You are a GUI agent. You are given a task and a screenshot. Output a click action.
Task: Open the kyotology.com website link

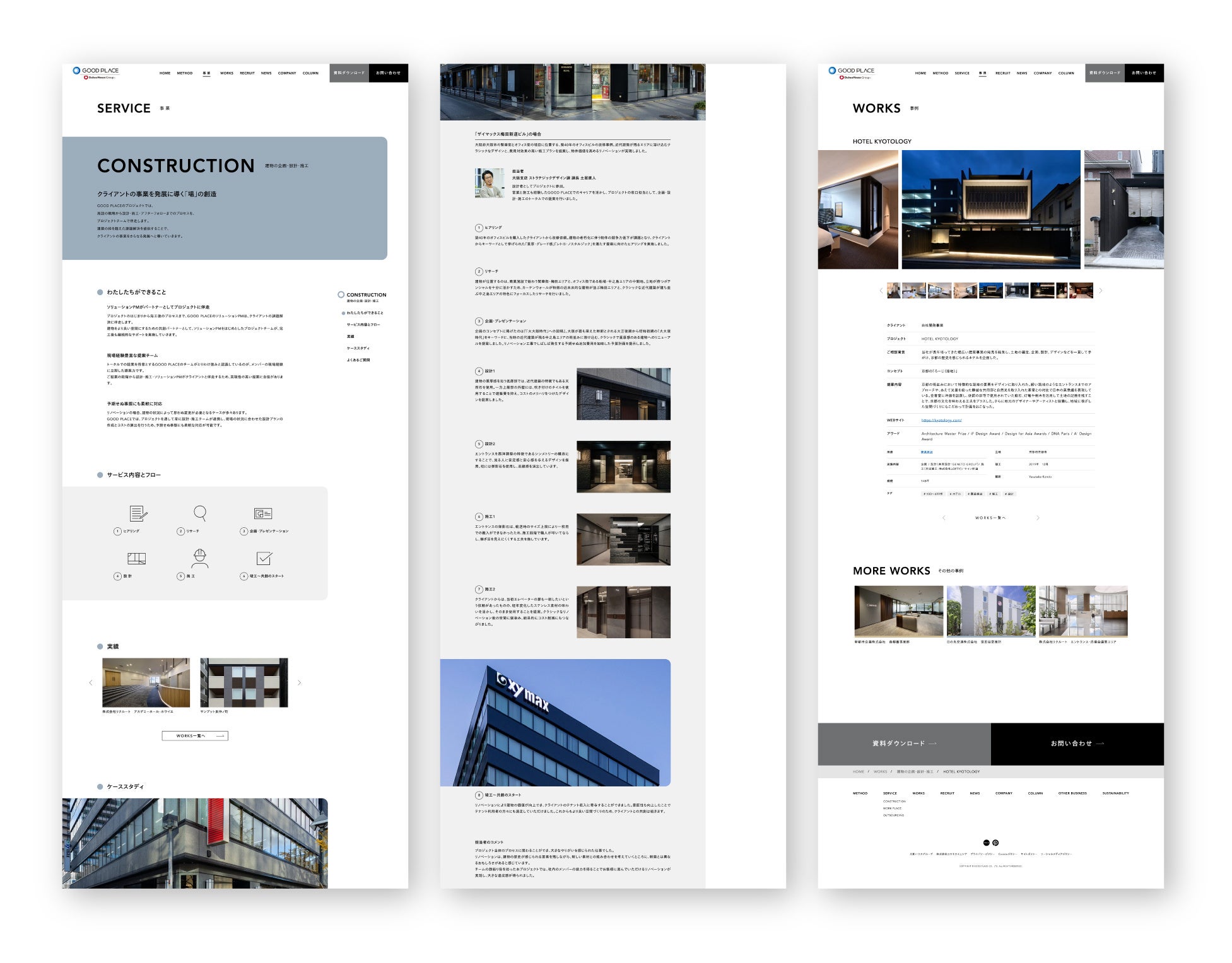[x=941, y=420]
